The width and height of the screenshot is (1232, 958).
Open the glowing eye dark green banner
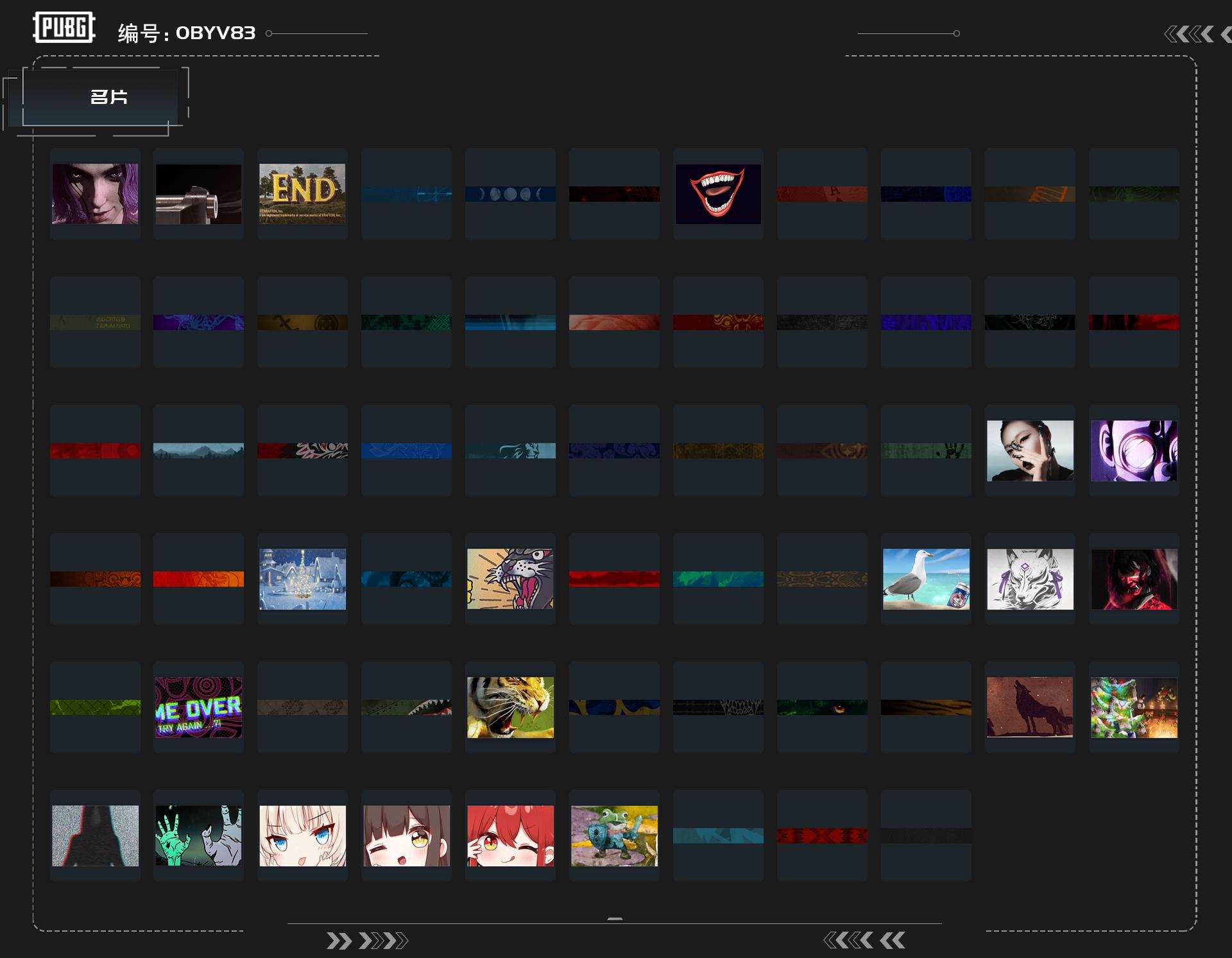tap(822, 707)
